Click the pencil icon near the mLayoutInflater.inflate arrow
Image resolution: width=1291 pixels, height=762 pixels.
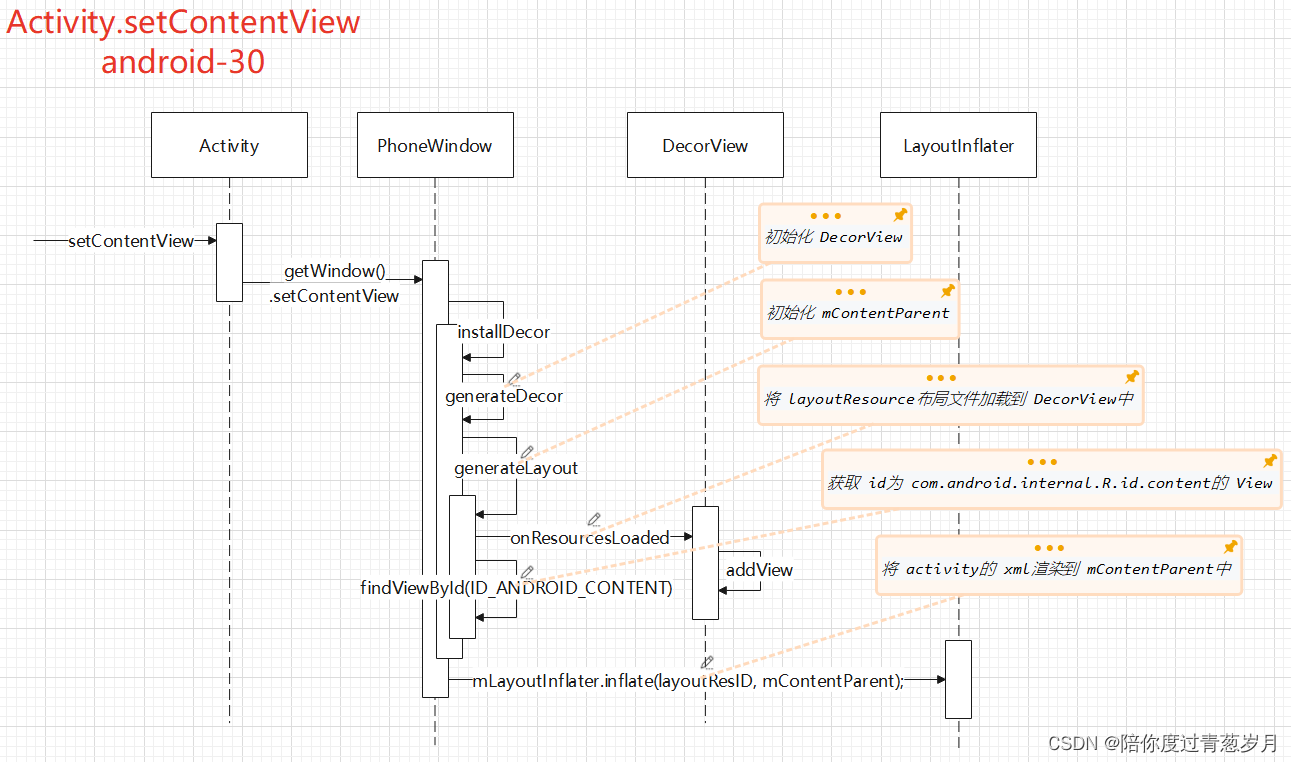707,662
